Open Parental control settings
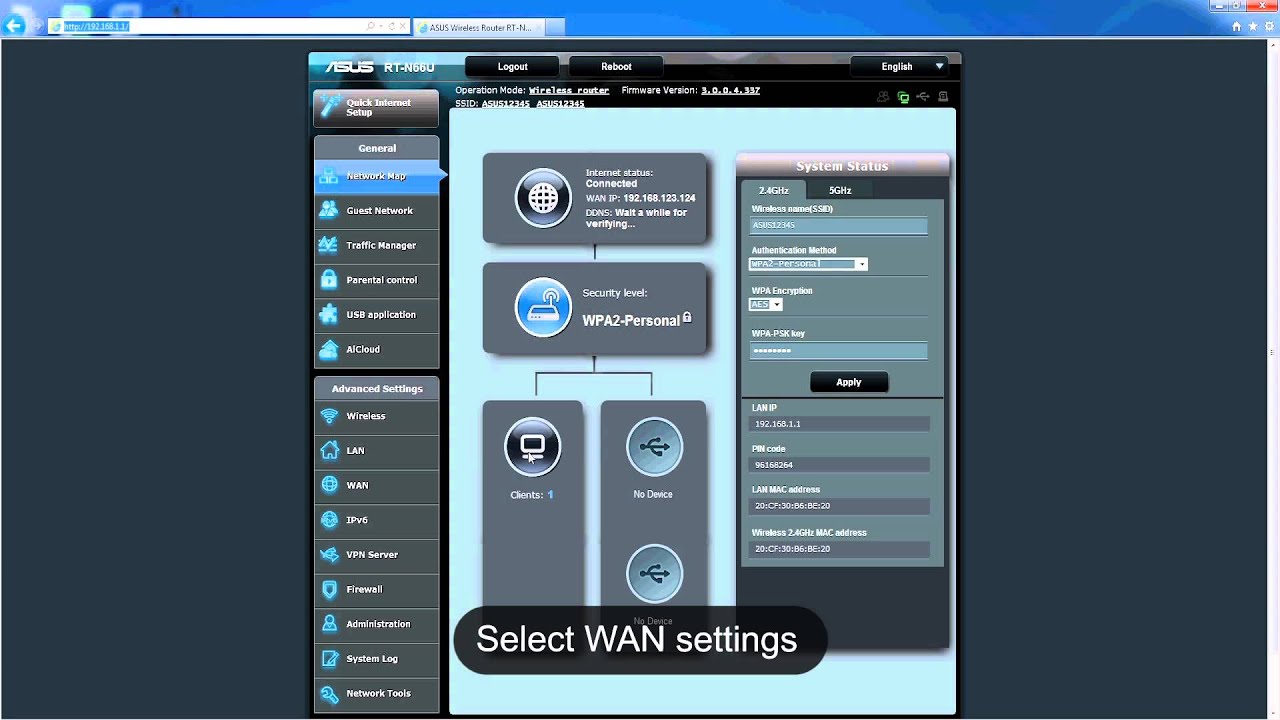Viewport: 1280px width, 720px height. (376, 280)
